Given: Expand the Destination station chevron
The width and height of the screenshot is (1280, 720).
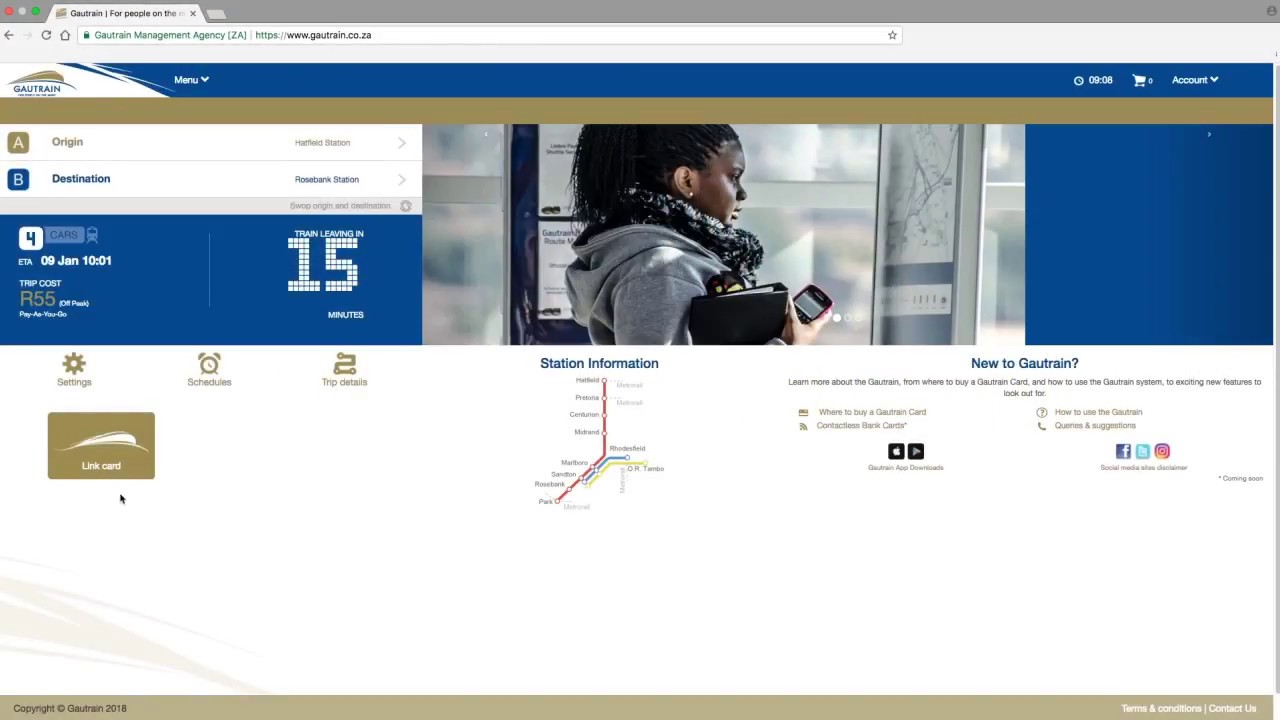Looking at the screenshot, I should point(402,180).
